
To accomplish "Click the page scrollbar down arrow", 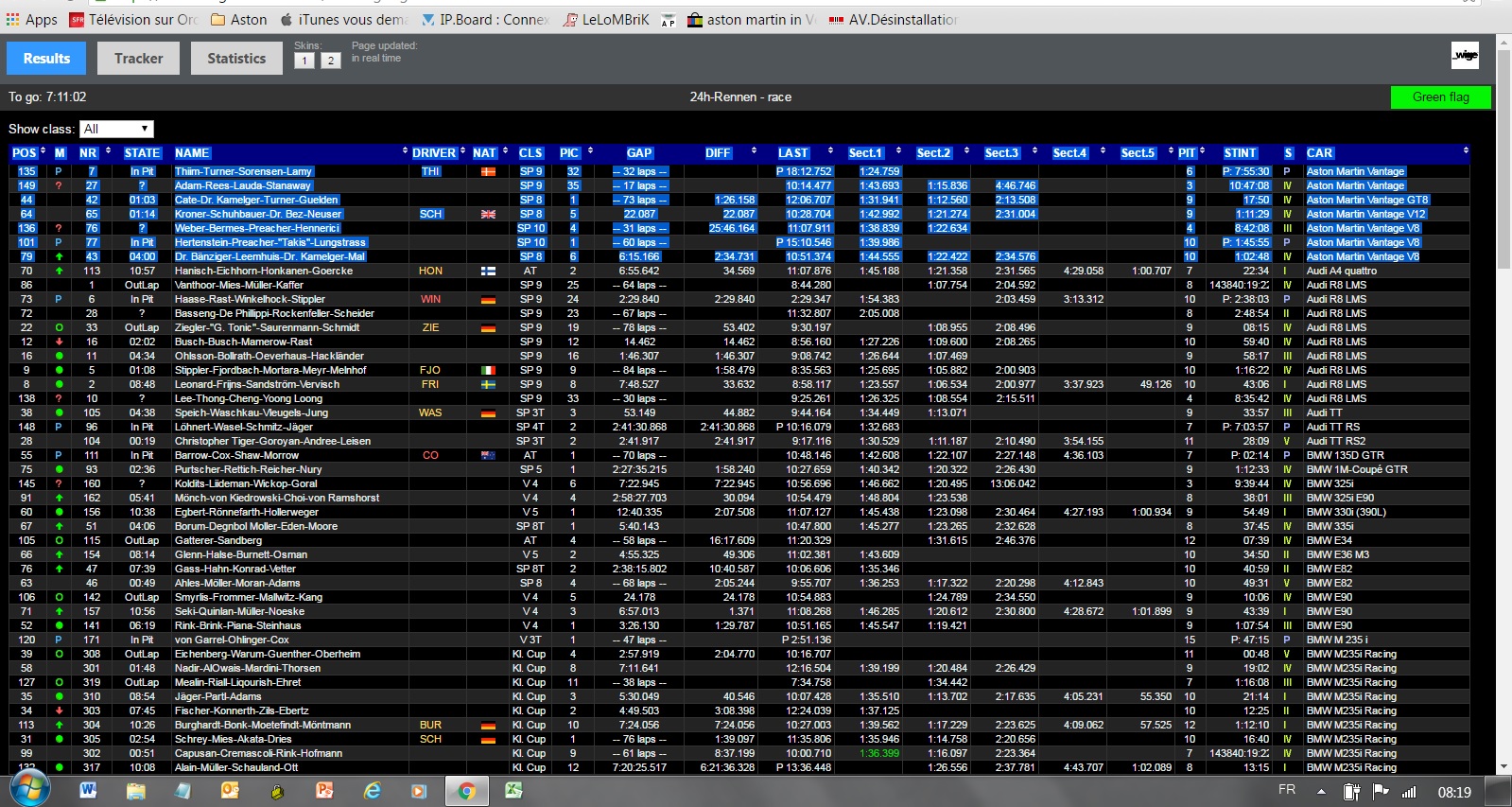I will click(1503, 766).
